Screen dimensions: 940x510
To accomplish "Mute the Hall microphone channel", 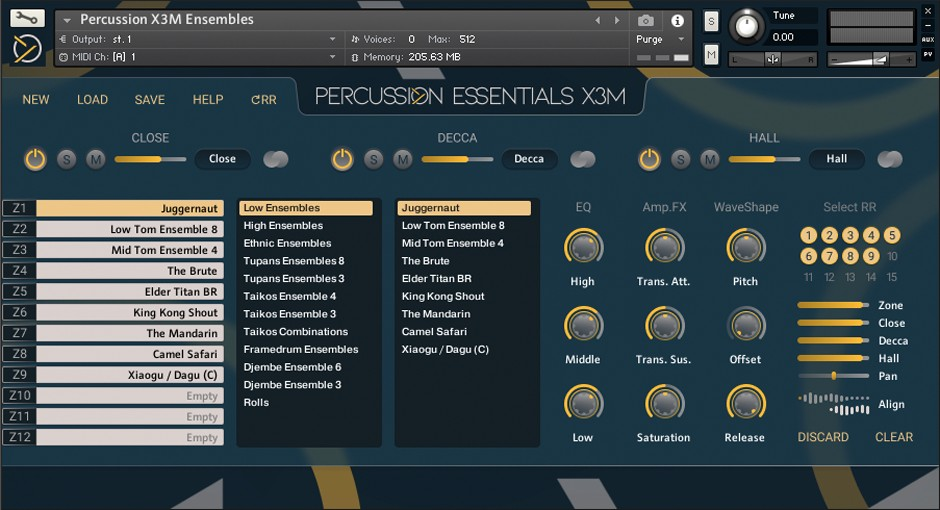I will pyautogui.click(x=710, y=159).
